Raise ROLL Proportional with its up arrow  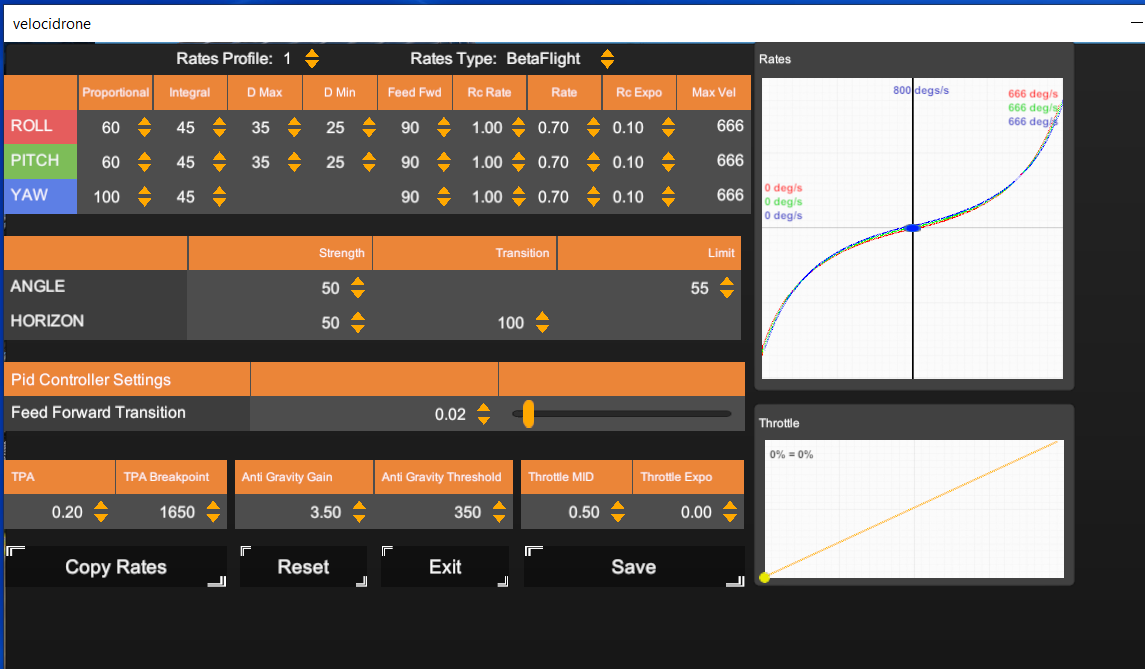(145, 121)
